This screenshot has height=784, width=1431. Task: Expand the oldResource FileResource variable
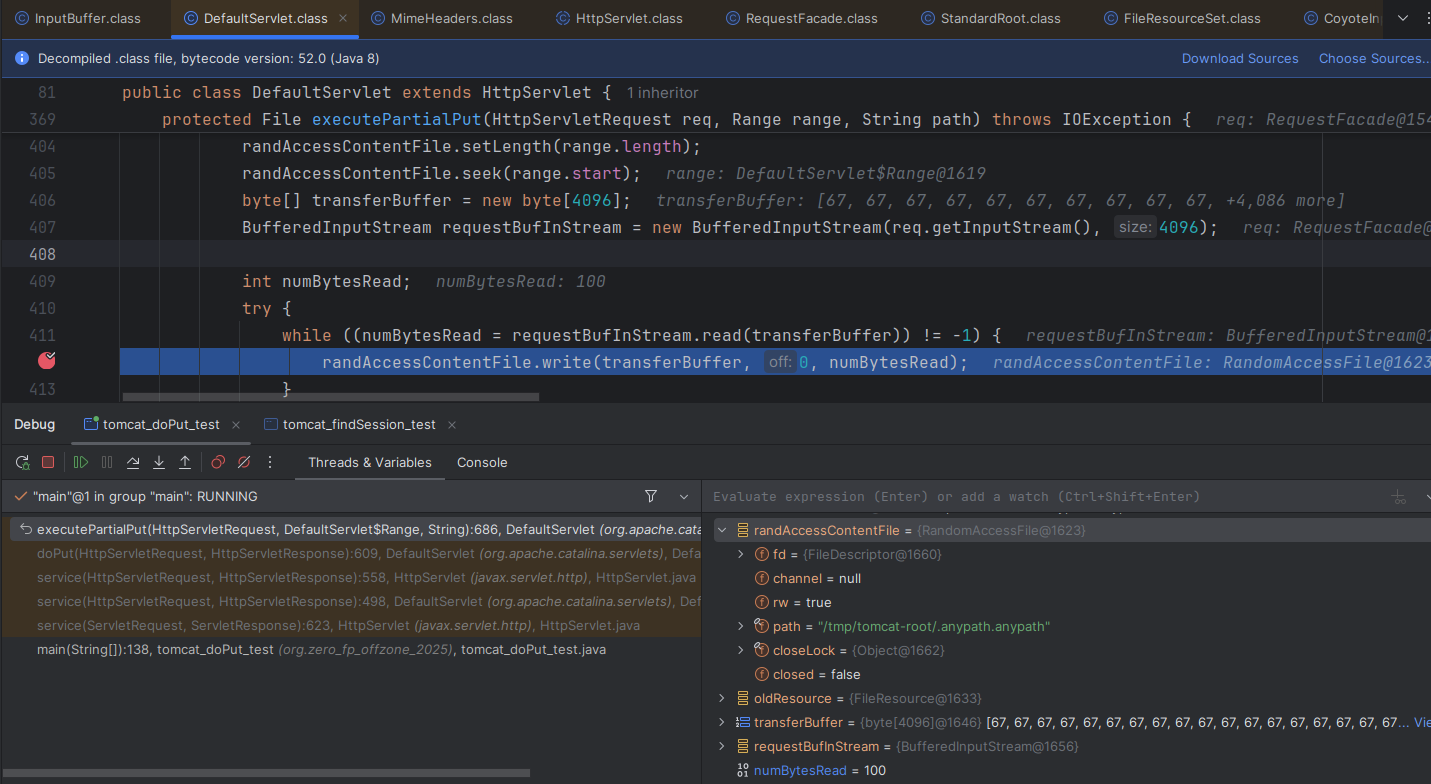click(x=724, y=698)
